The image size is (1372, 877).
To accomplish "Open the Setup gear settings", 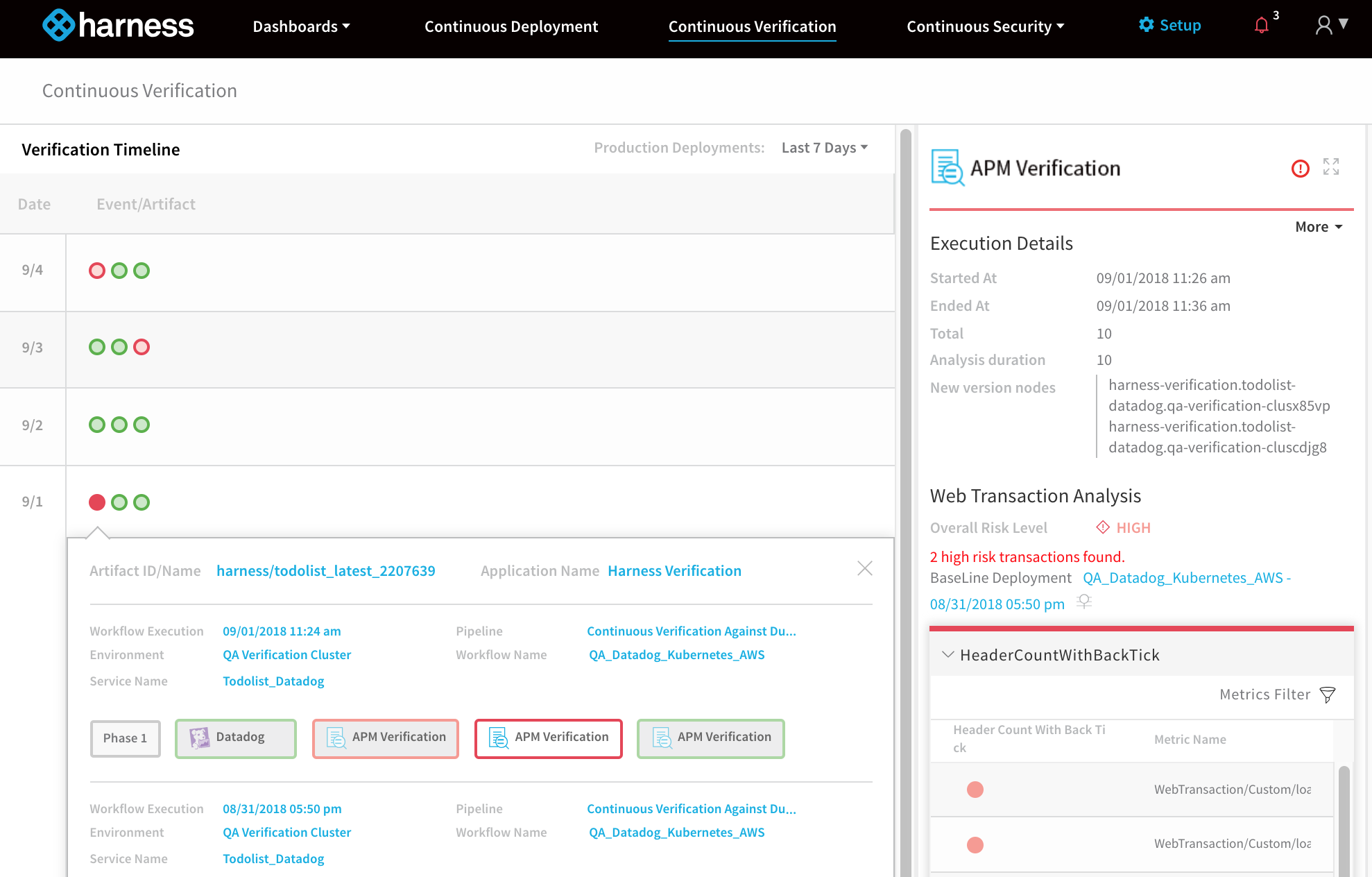I will click(x=1169, y=26).
